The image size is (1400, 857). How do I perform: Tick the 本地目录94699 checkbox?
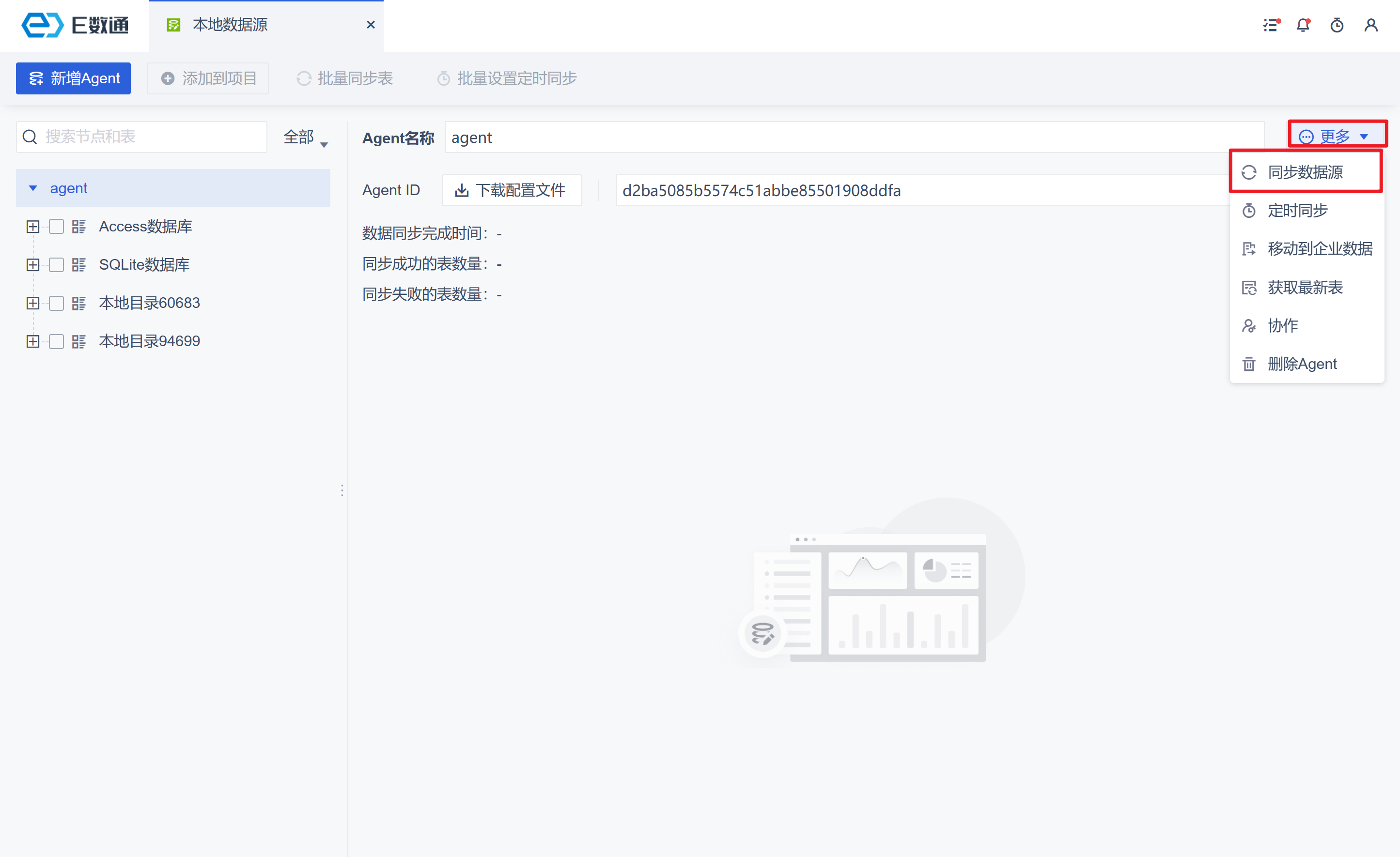click(56, 341)
